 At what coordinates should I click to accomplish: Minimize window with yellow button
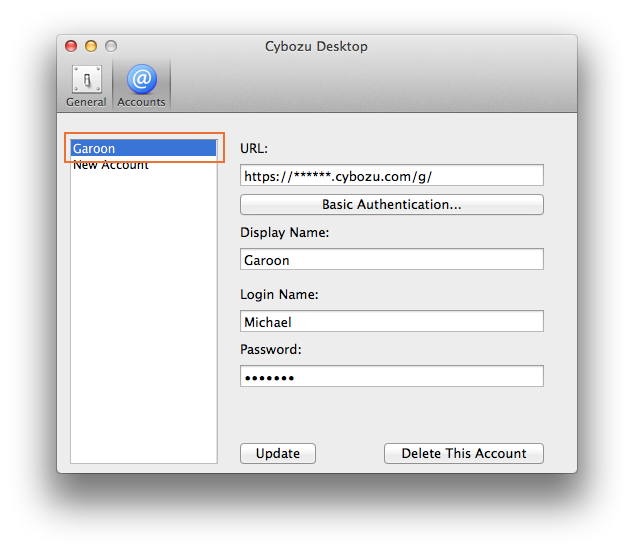pyautogui.click(x=91, y=46)
